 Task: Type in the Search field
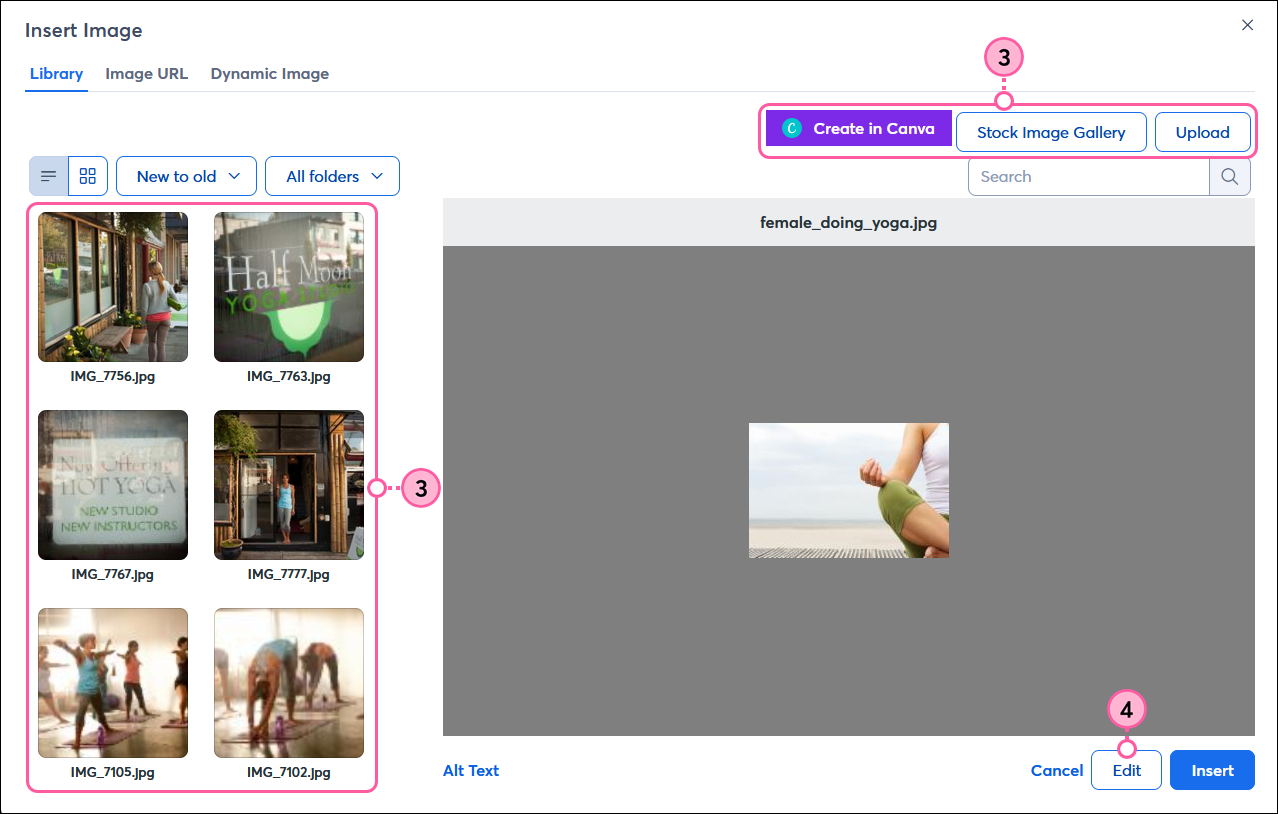[1088, 177]
